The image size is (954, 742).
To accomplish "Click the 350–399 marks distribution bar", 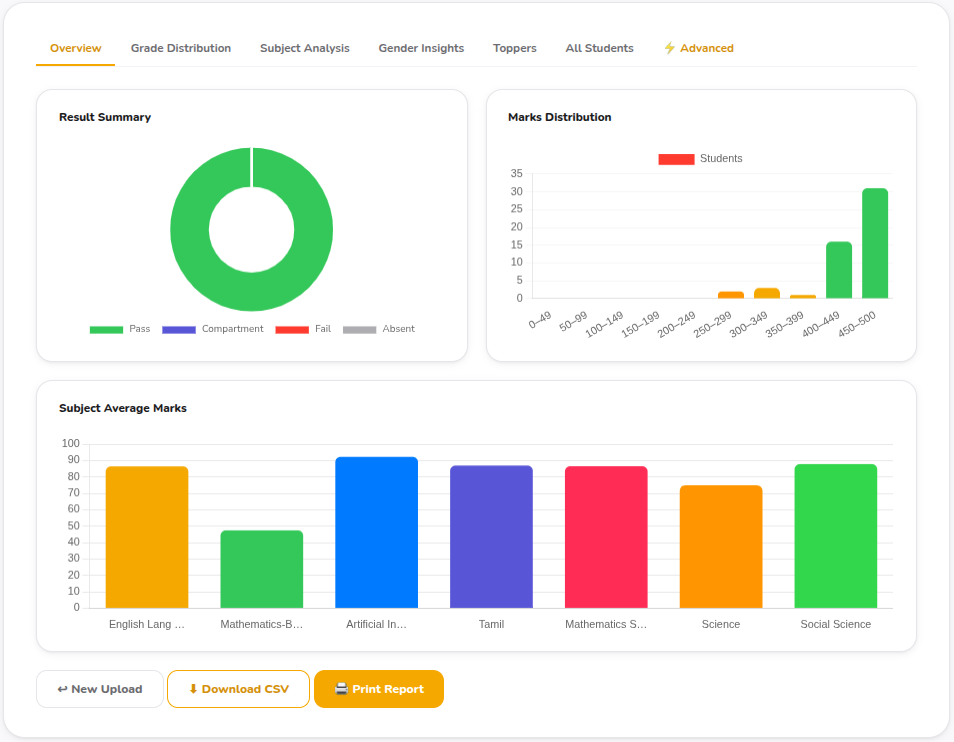I will pos(803,297).
